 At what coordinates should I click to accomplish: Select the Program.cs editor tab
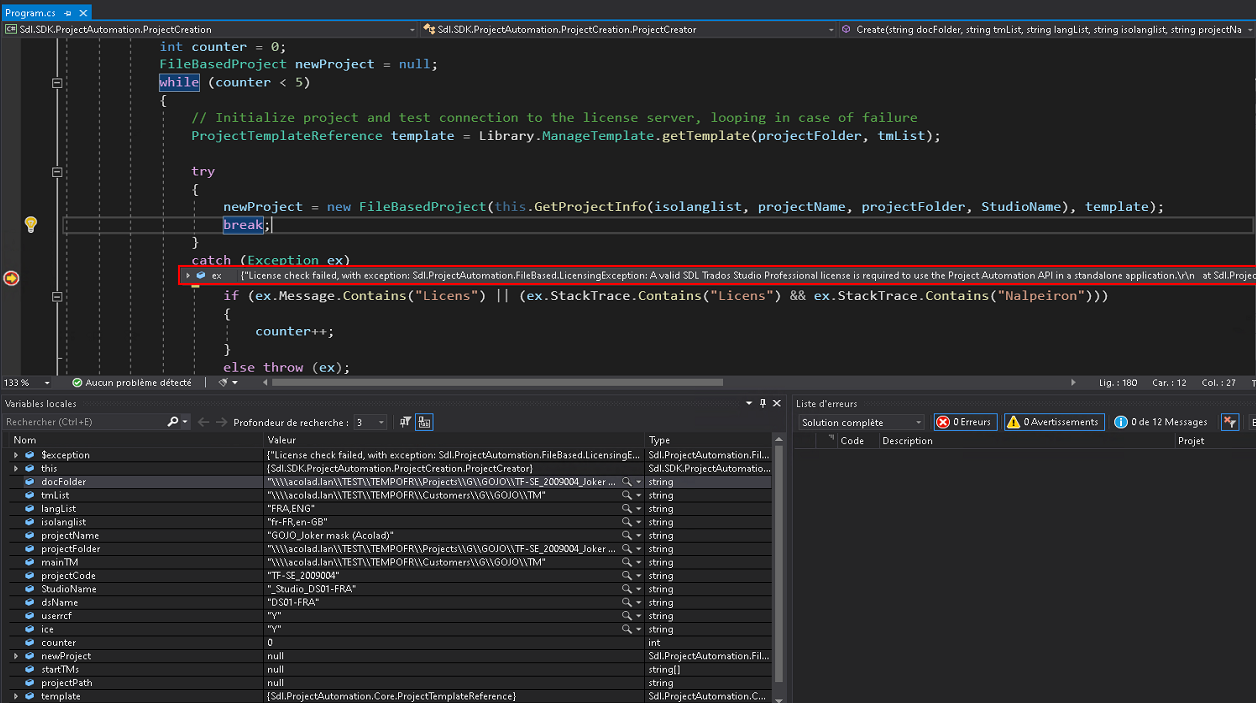[x=30, y=13]
